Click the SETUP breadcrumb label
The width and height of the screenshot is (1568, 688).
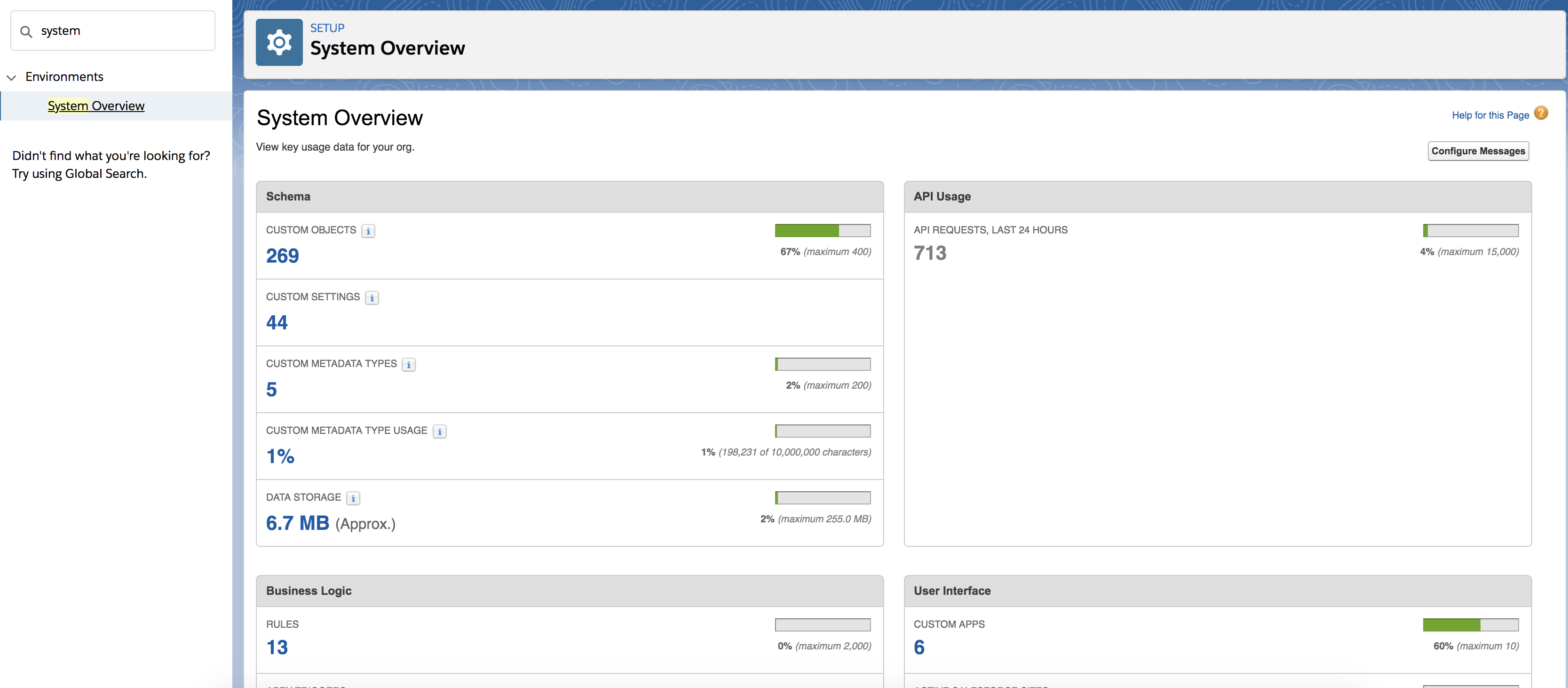(x=327, y=27)
